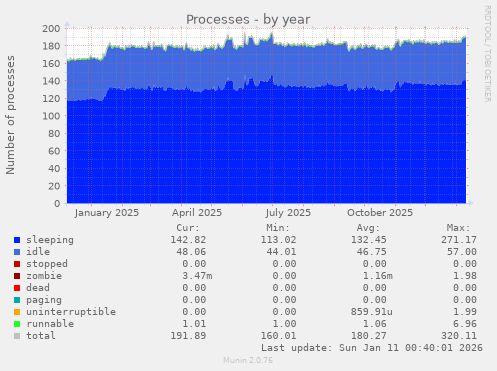The image size is (497, 371).
Task: Click runnable average value 1.06
Action: pyautogui.click(x=374, y=324)
